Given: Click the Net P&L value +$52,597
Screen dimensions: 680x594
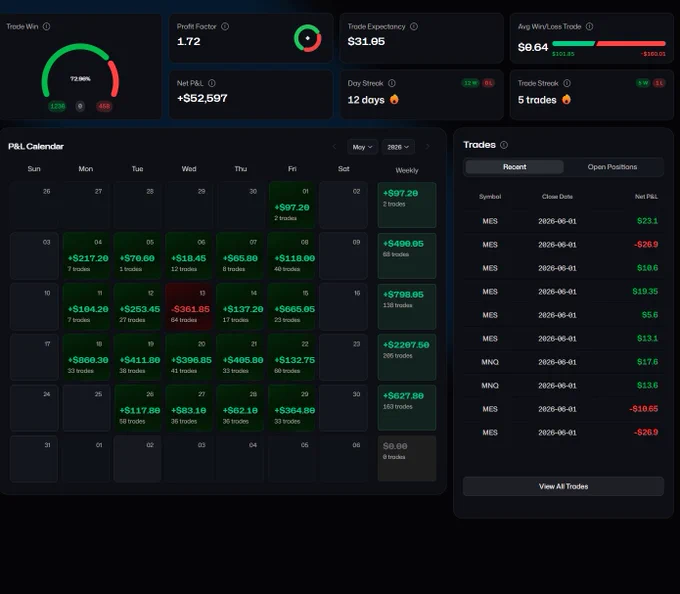Looking at the screenshot, I should 202,98.
